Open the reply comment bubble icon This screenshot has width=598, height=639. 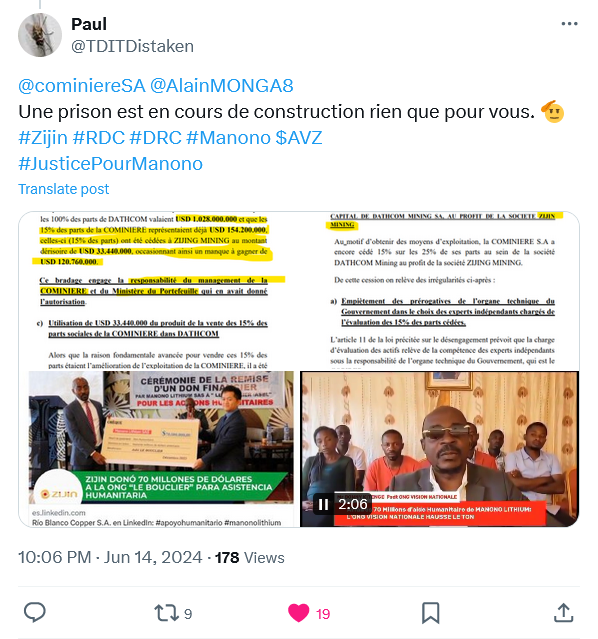35,613
